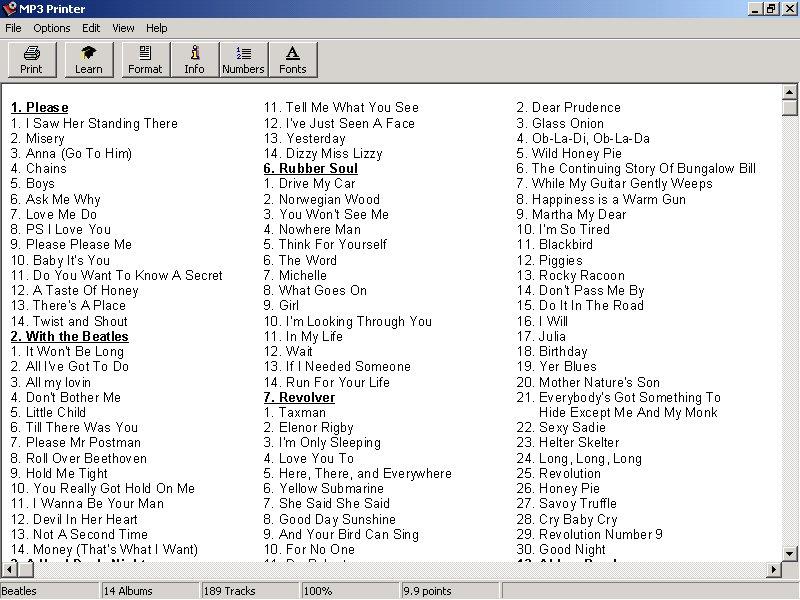Open the Fonts toolbar button
Screen dimensions: 800x600
click(x=293, y=60)
